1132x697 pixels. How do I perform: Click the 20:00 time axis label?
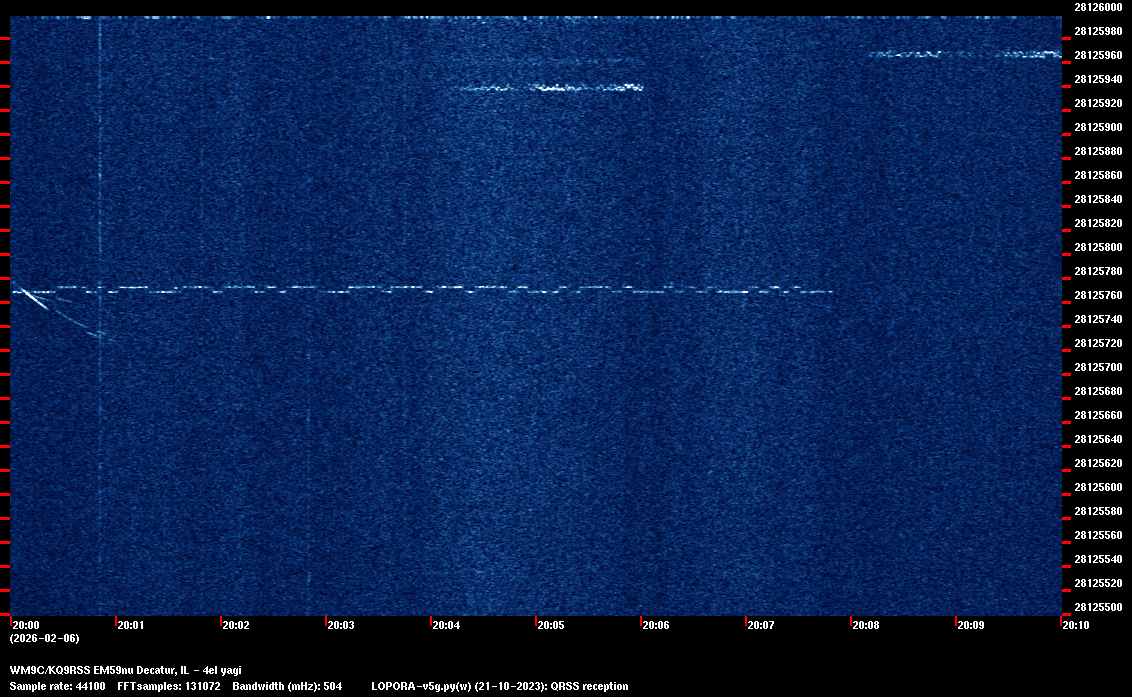[26, 625]
